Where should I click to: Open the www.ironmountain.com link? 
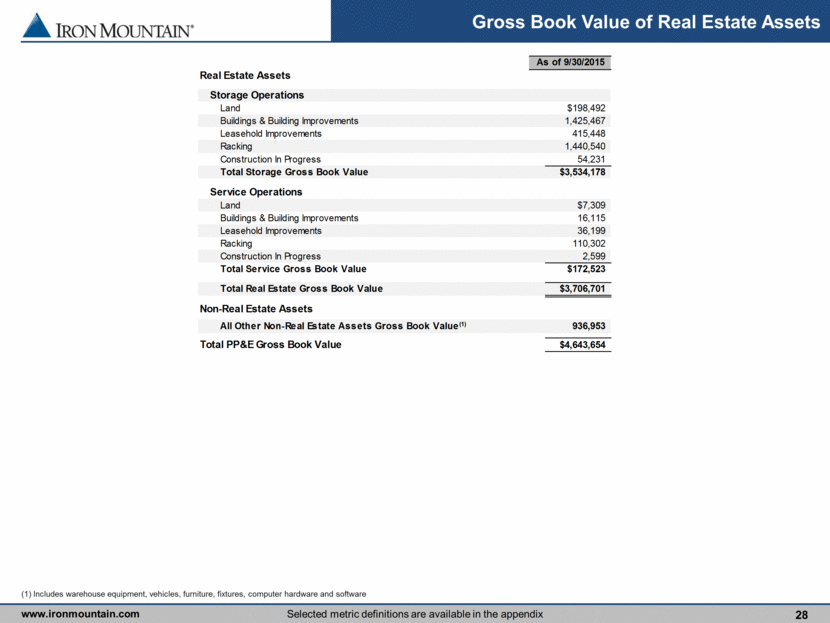pyautogui.click(x=80, y=613)
